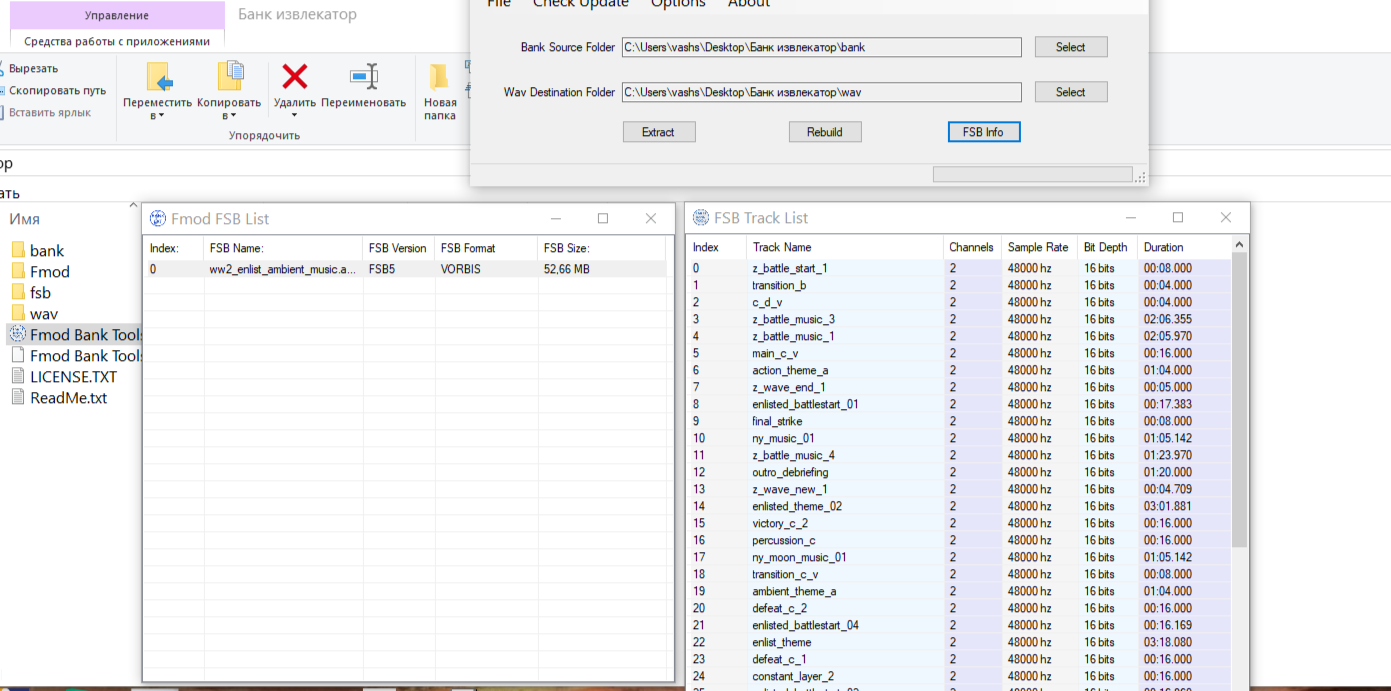
Task: Click the Вырезать scissors icon
Action: 2,68
